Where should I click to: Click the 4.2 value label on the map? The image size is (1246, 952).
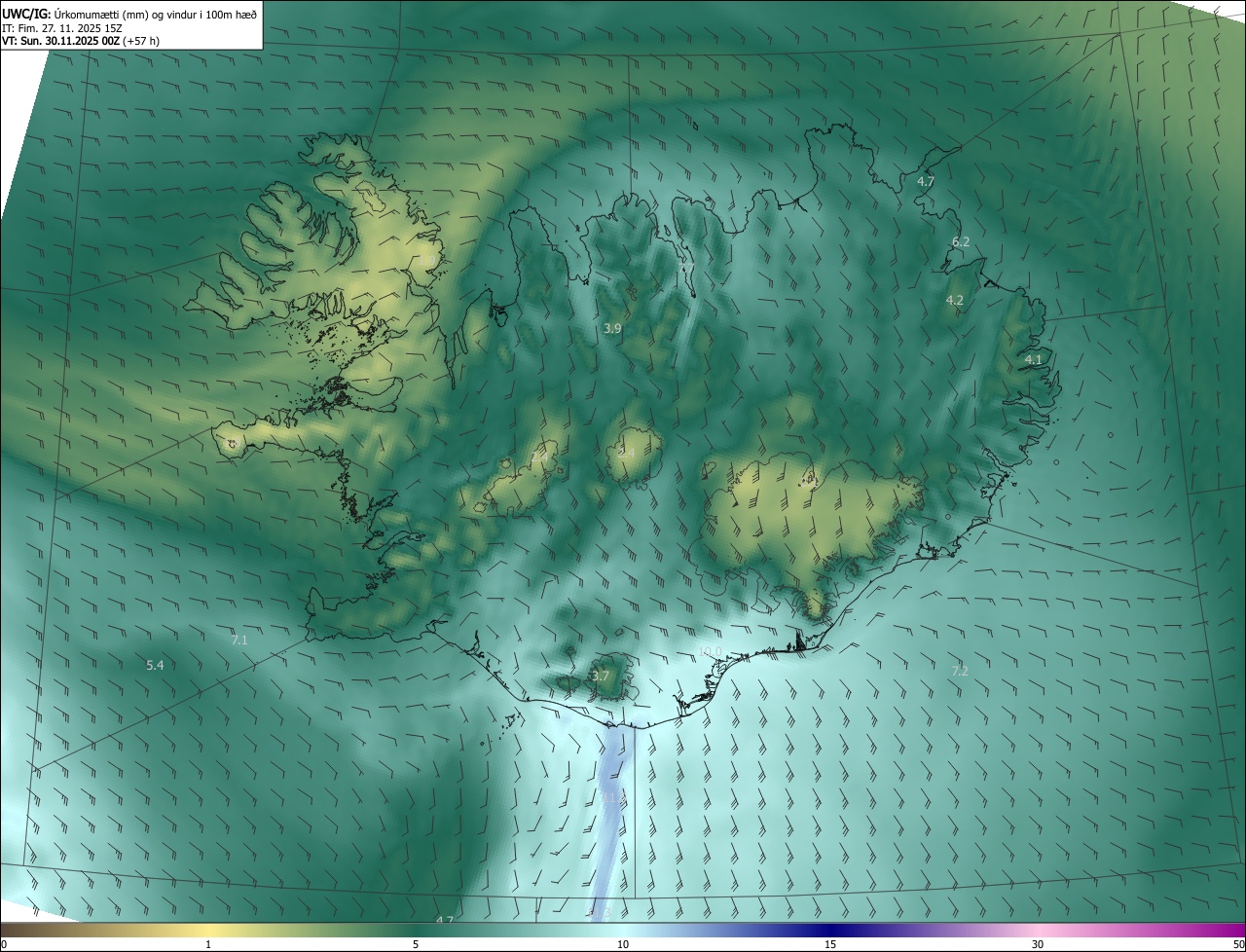(x=954, y=301)
